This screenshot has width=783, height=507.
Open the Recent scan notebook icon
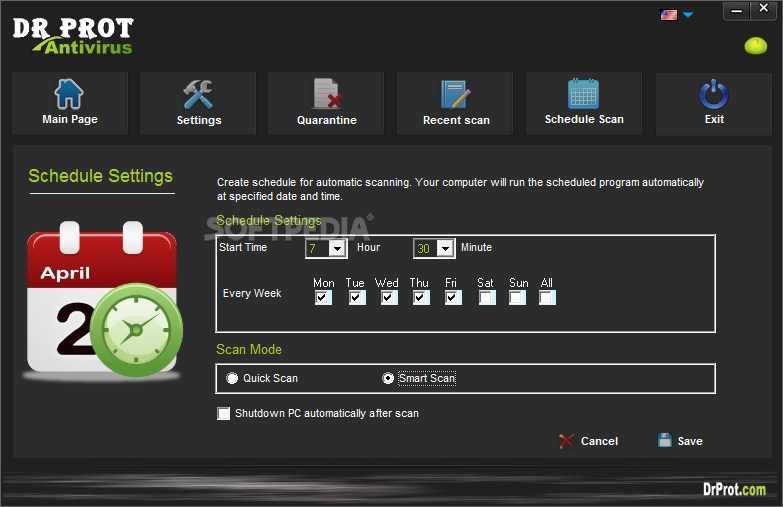[455, 94]
